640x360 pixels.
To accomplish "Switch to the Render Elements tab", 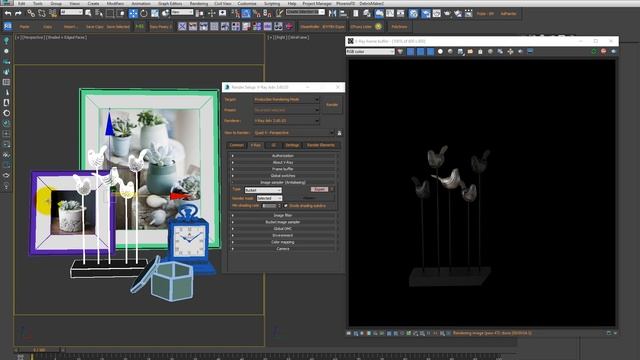I will [321, 145].
